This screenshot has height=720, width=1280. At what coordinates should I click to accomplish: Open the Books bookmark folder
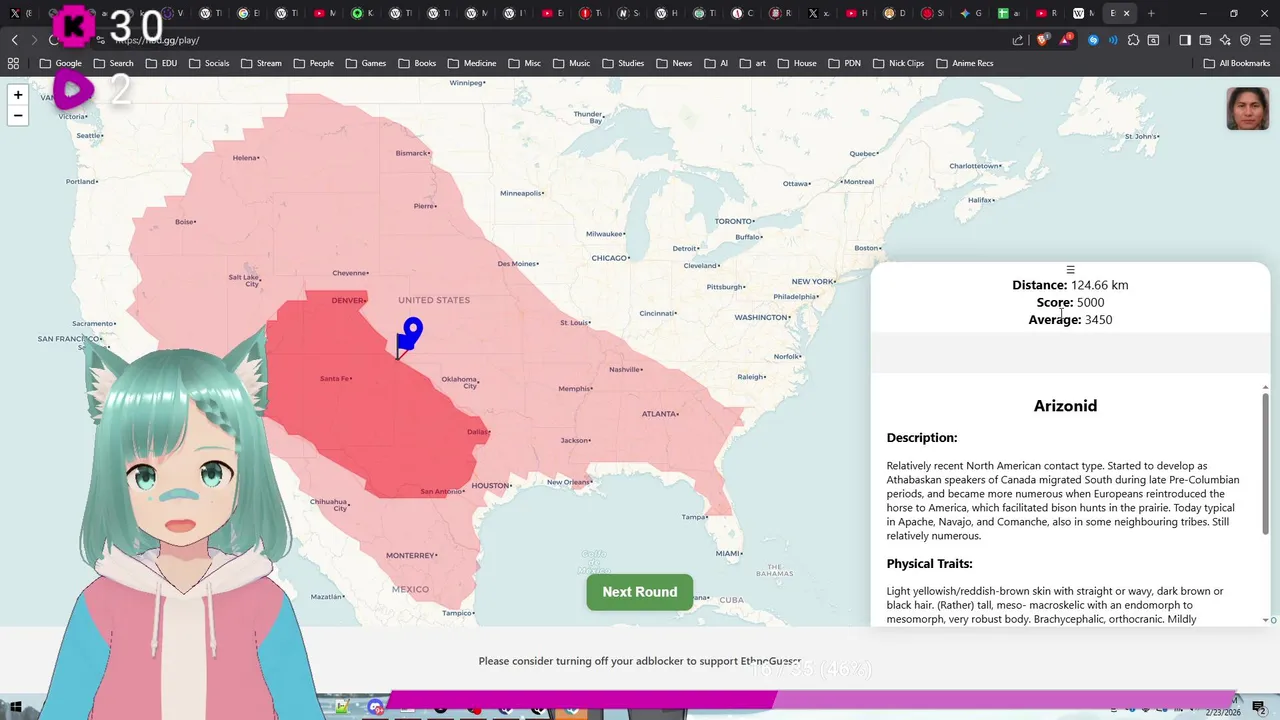click(417, 63)
